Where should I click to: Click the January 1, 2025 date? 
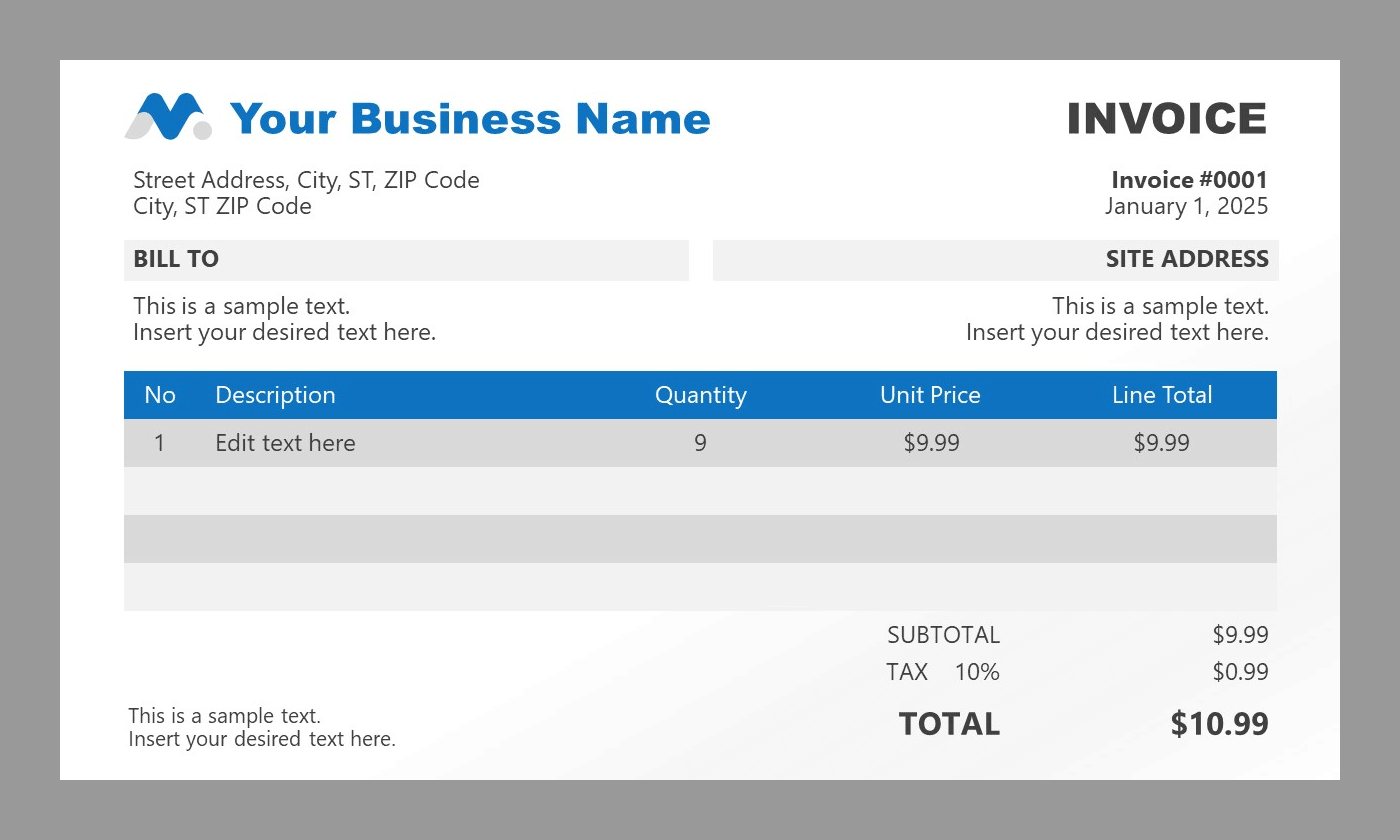[1186, 206]
